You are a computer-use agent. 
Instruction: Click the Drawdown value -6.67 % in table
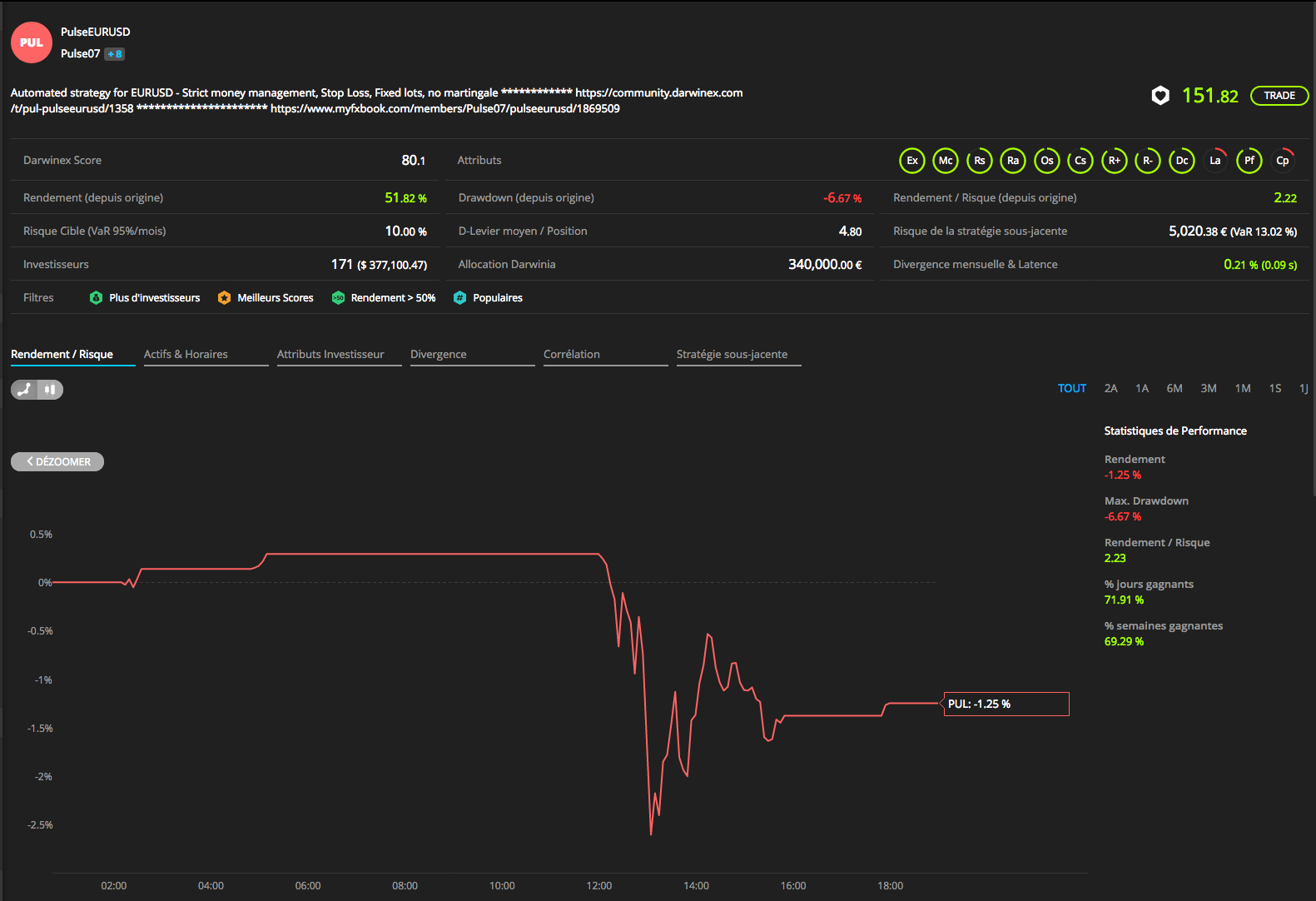tap(842, 197)
